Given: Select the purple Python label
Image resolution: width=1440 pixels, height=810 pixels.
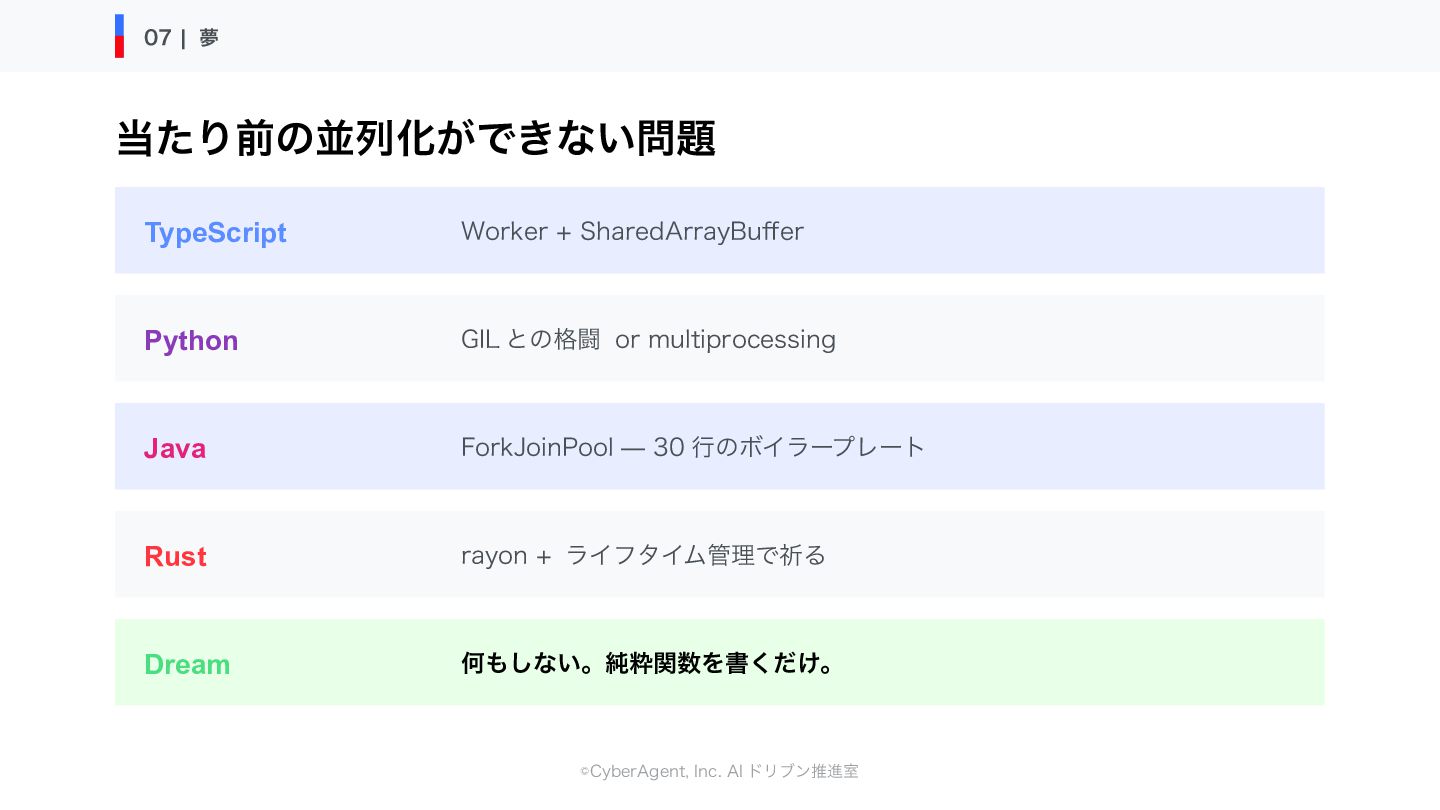Looking at the screenshot, I should (x=191, y=340).
